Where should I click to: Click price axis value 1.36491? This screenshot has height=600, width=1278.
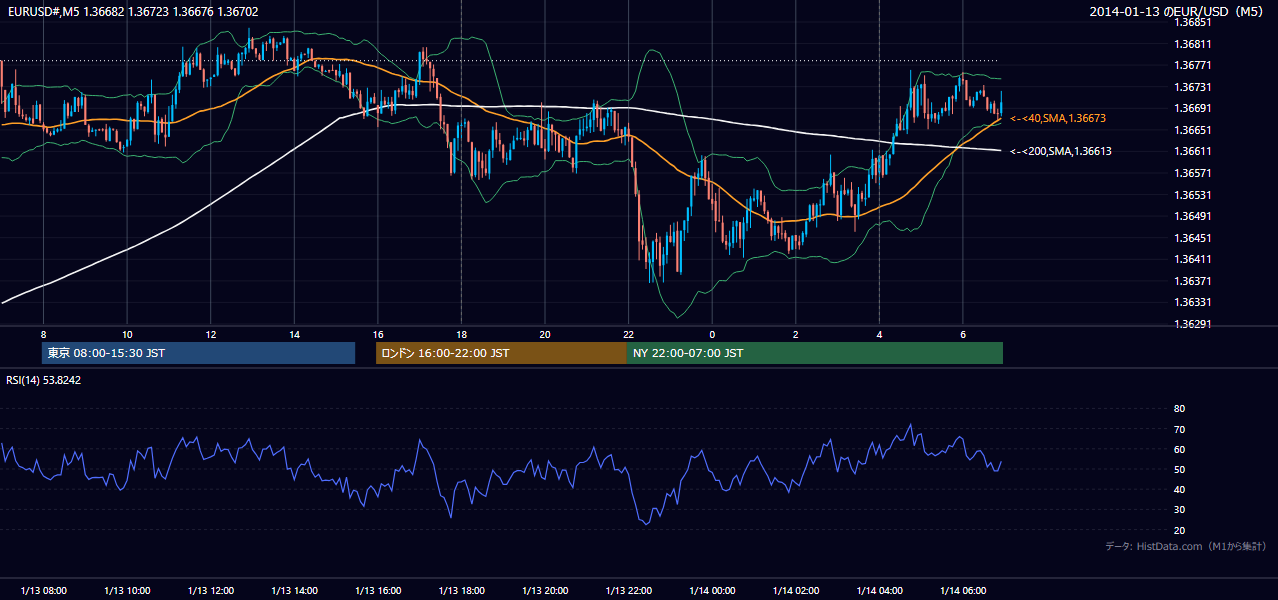click(x=1193, y=216)
